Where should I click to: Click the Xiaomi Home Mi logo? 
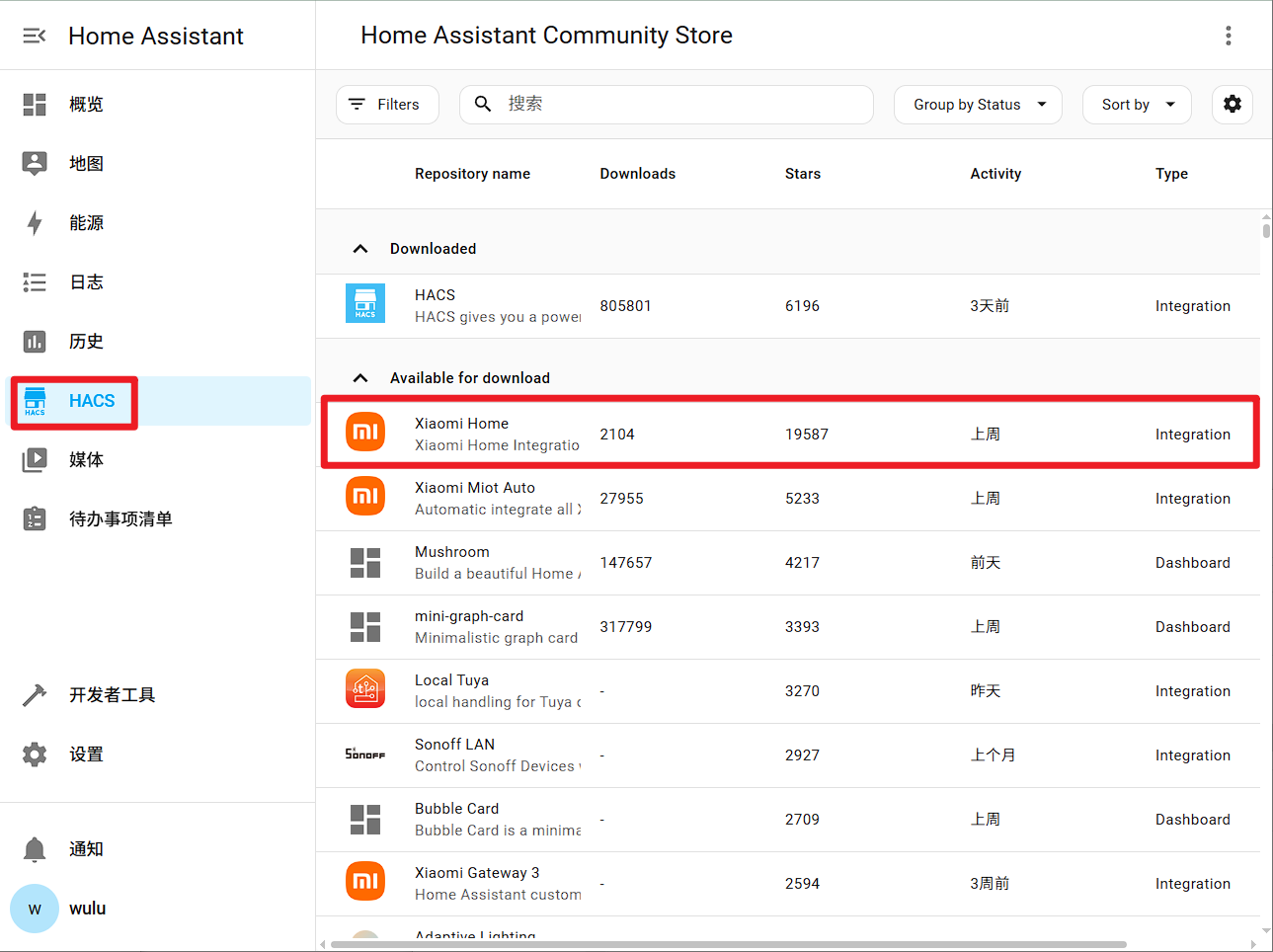[x=365, y=432]
